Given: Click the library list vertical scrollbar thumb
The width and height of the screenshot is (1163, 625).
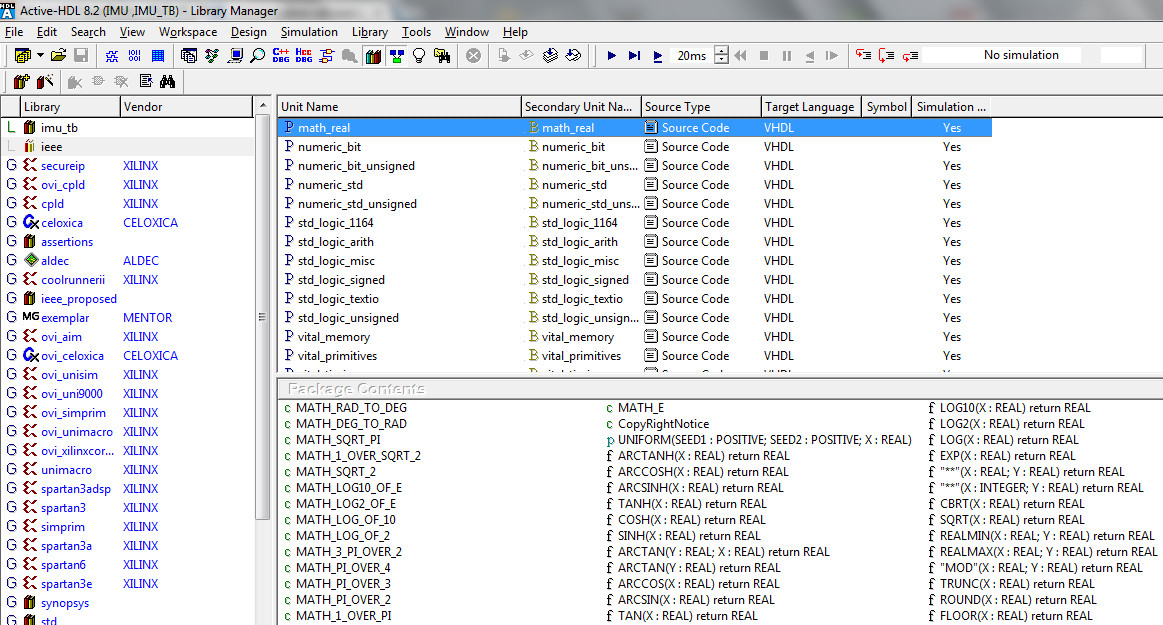Looking at the screenshot, I should click(263, 318).
